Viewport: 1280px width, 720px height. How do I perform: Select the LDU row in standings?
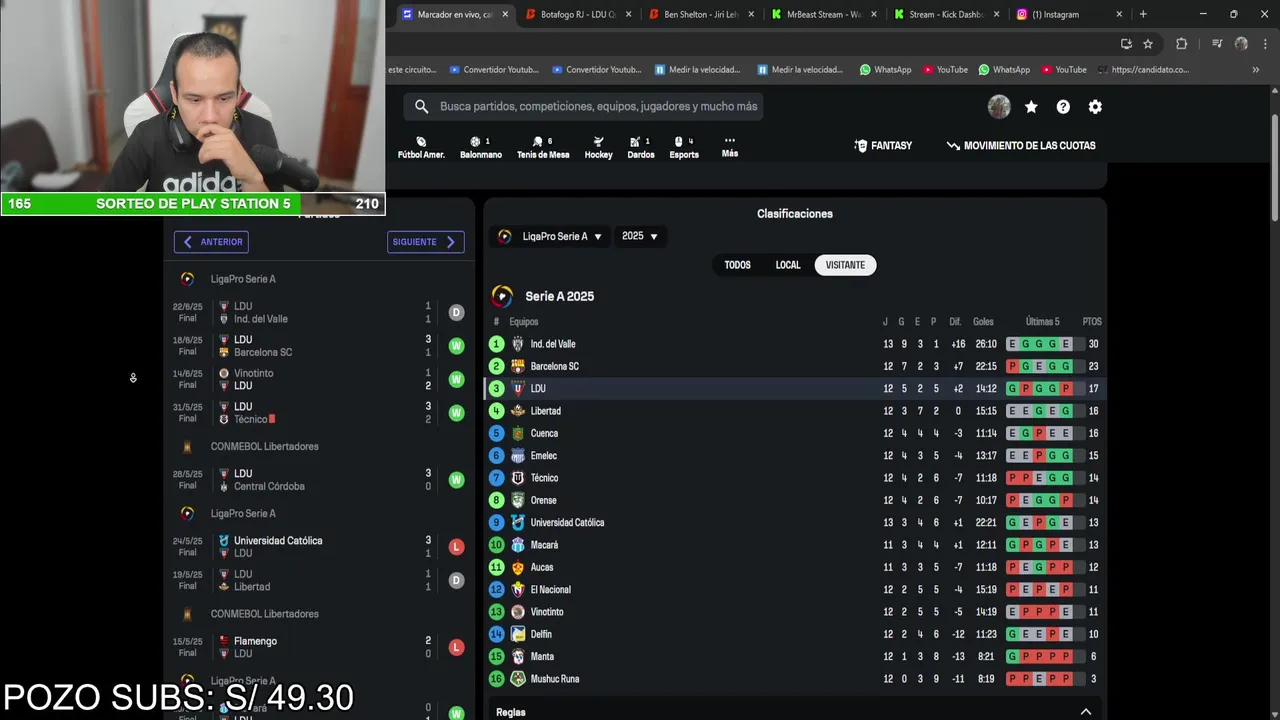pyautogui.click(x=795, y=389)
